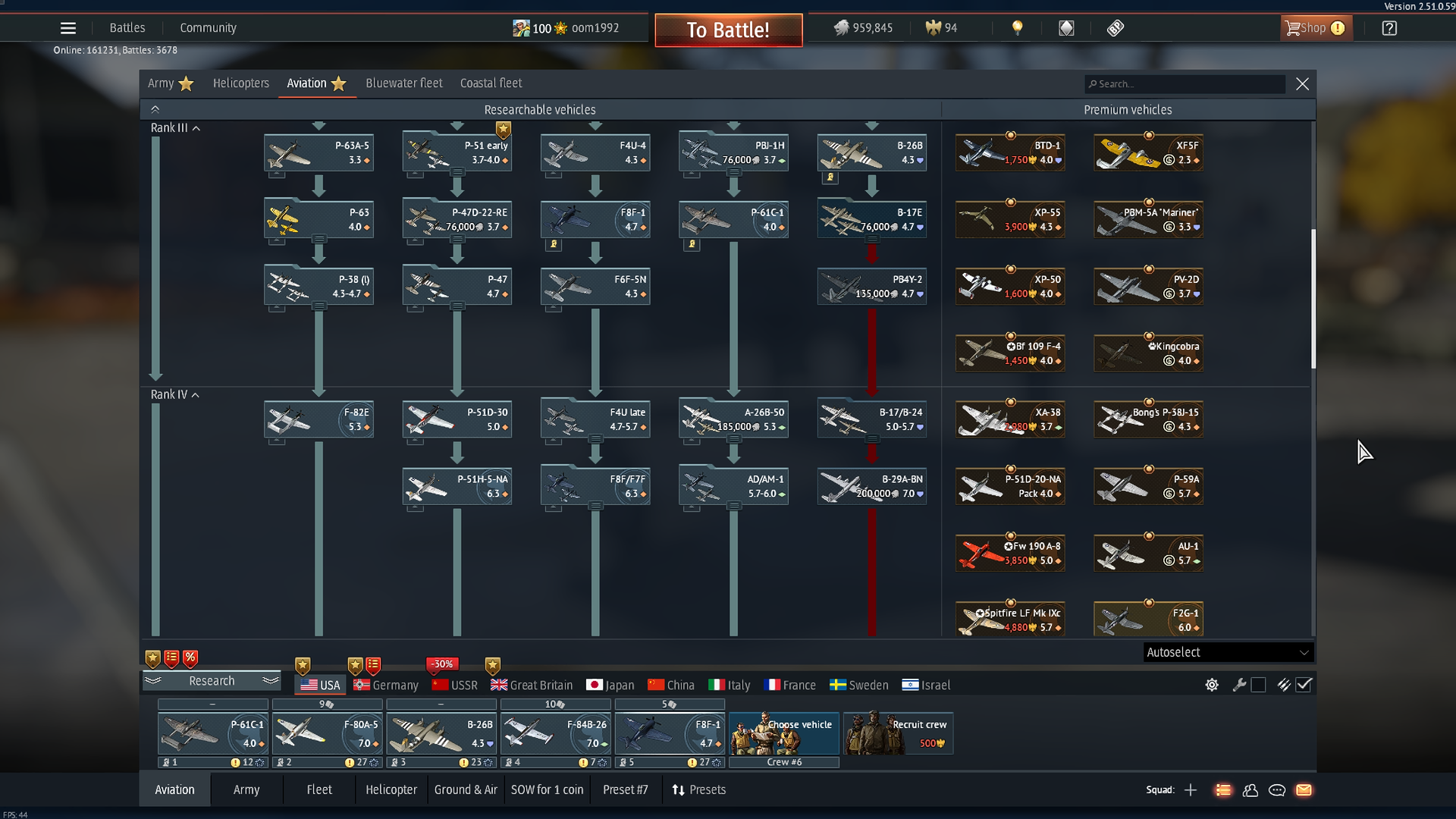Viewport: 1456px width, 819px height.
Task: Open the Bluewater fleet tab
Action: point(403,83)
